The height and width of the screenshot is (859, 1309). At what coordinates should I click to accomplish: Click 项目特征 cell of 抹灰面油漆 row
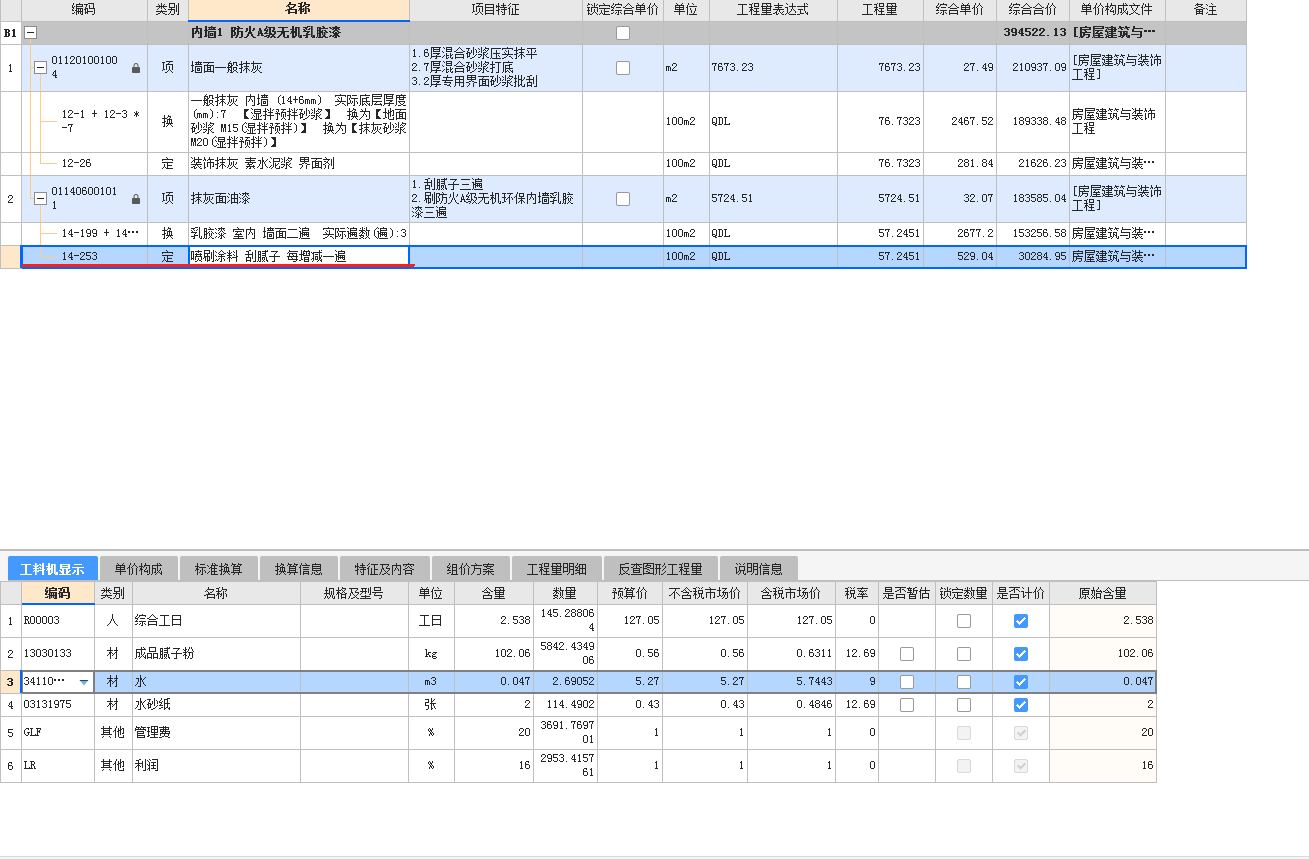coord(496,199)
